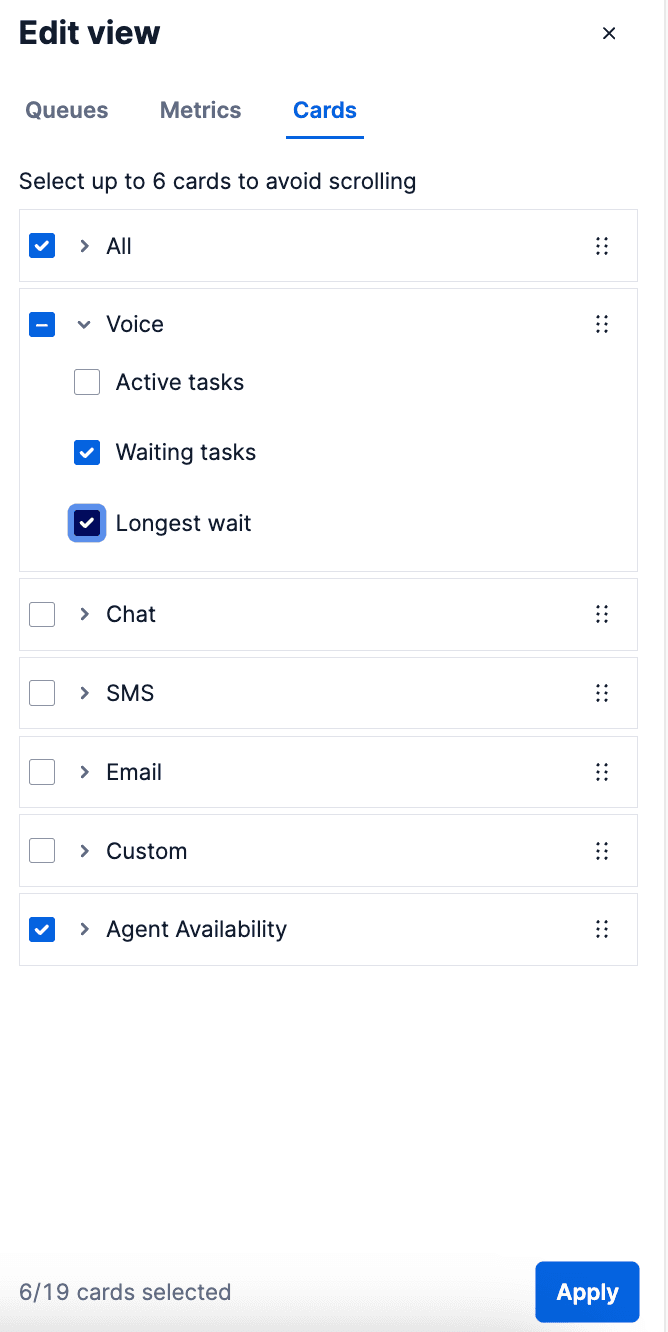Screen dimensions: 668x1332
Task: Grab the drag handle for Chat
Action: point(602,614)
